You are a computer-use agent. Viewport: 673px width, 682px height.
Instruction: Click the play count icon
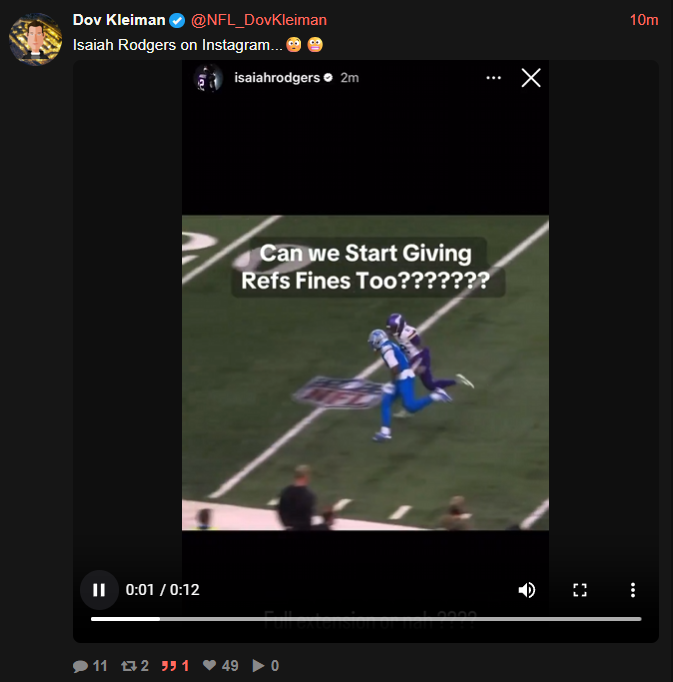coord(258,665)
